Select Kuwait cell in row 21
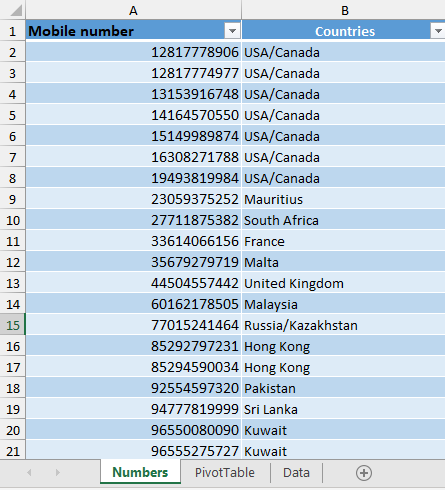This screenshot has width=445, height=490. pyautogui.click(x=343, y=451)
